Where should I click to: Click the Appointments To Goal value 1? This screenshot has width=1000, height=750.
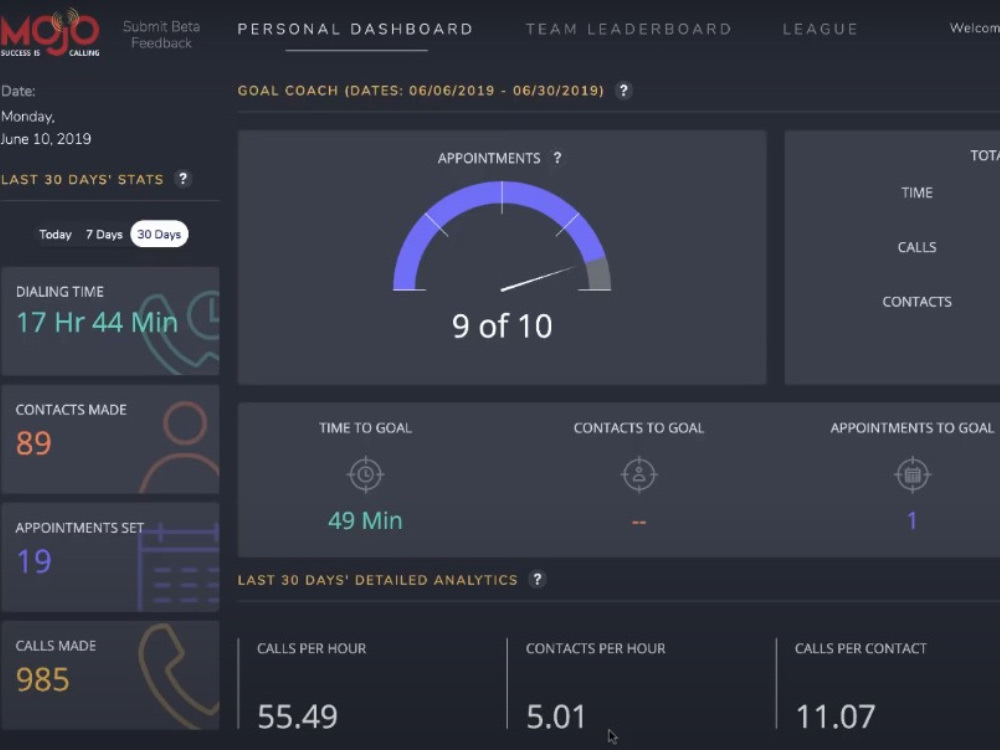[913, 521]
